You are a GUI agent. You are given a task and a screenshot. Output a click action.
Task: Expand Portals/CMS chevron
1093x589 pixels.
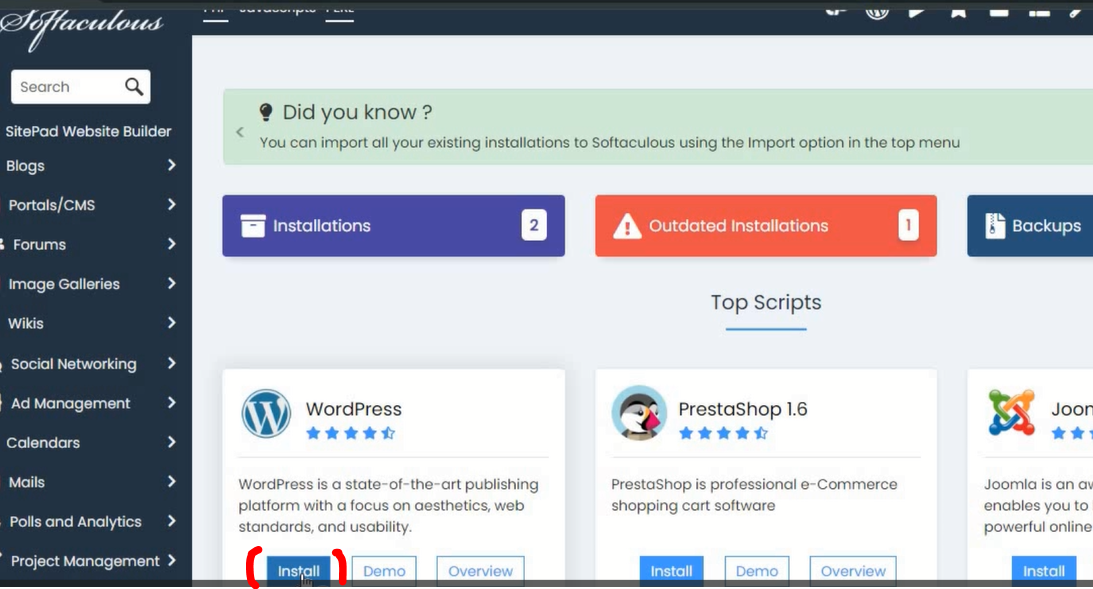[x=171, y=204]
